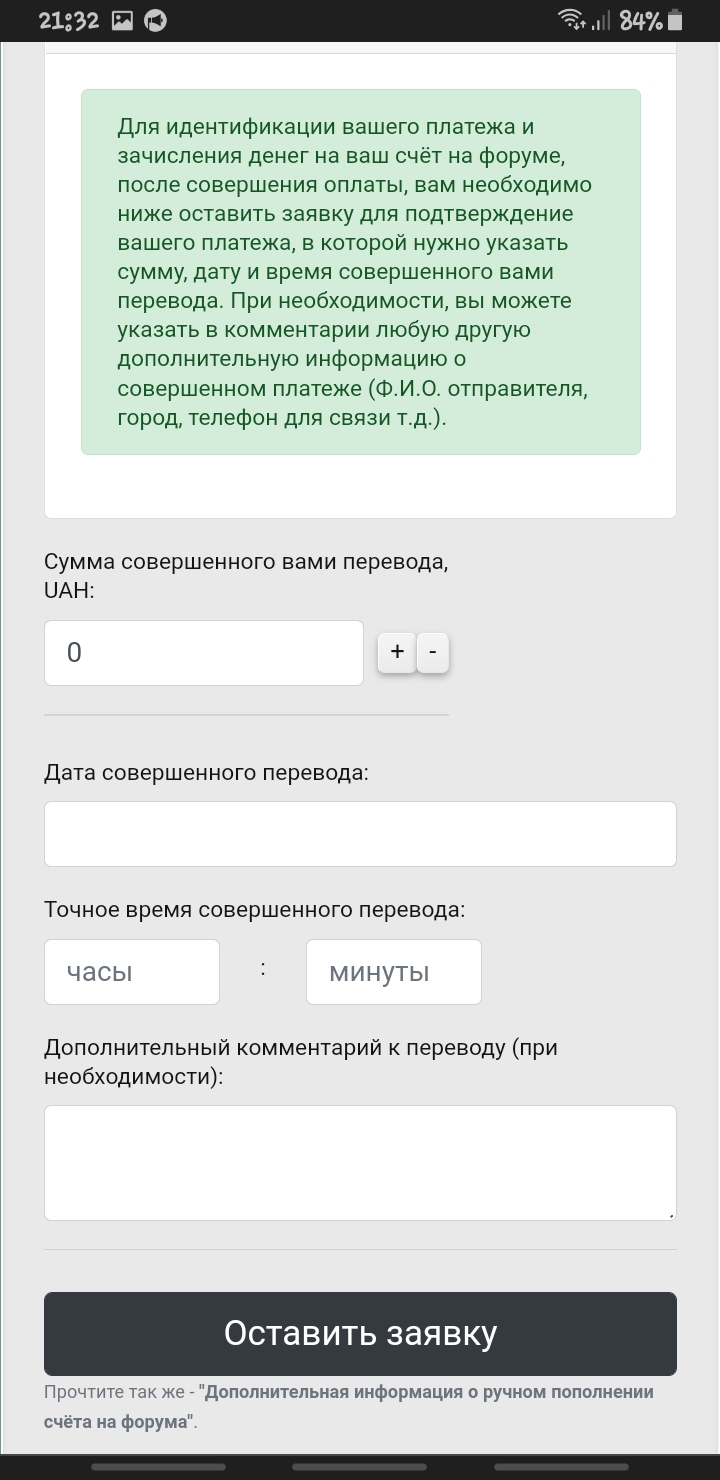The width and height of the screenshot is (720, 1480).
Task: Focus the UAH transfer amount field
Action: coord(204,653)
